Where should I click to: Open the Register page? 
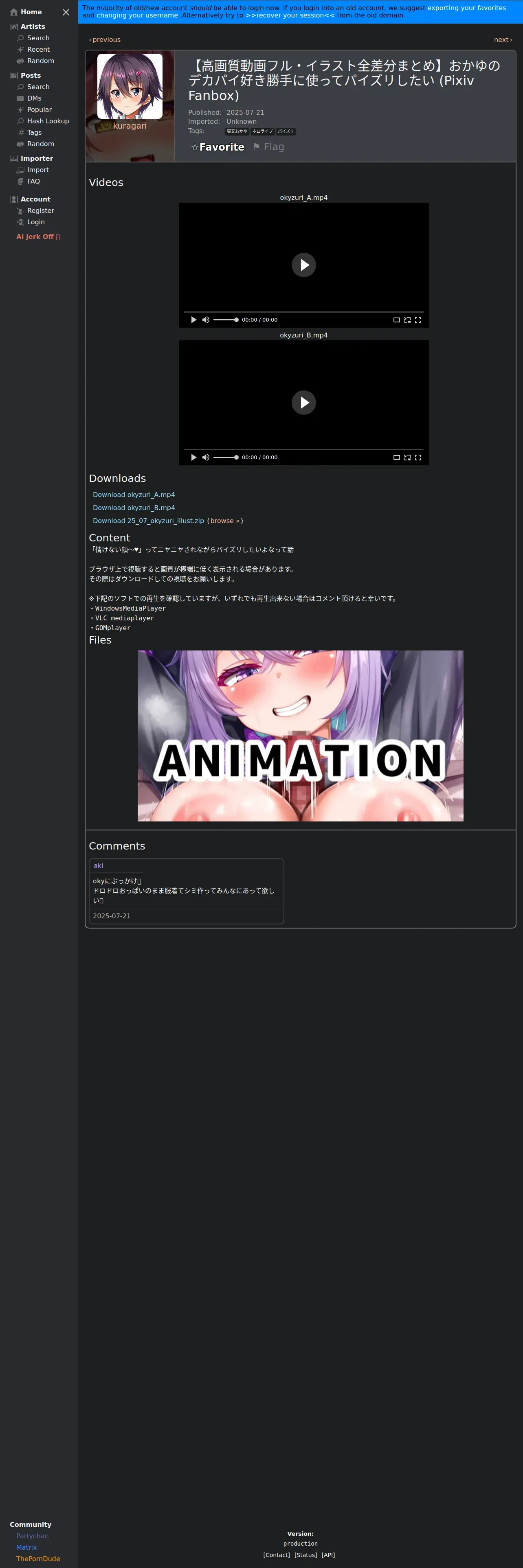click(35, 210)
